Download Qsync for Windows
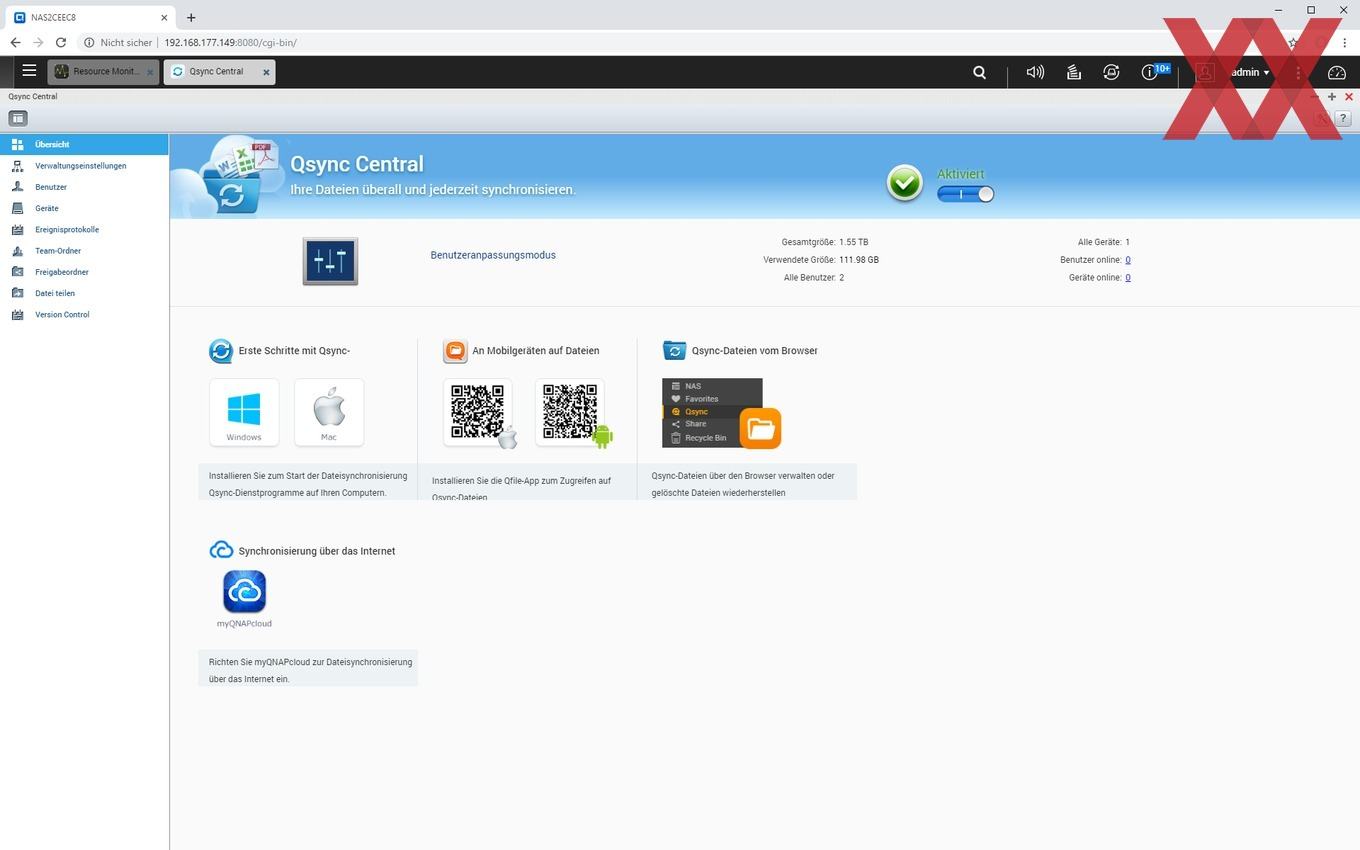Image resolution: width=1360 pixels, height=850 pixels. point(244,412)
